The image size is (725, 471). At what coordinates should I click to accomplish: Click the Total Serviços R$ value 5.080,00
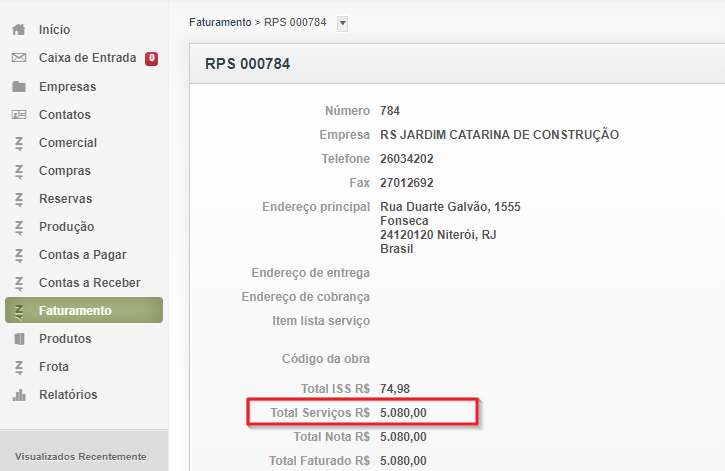pos(403,412)
